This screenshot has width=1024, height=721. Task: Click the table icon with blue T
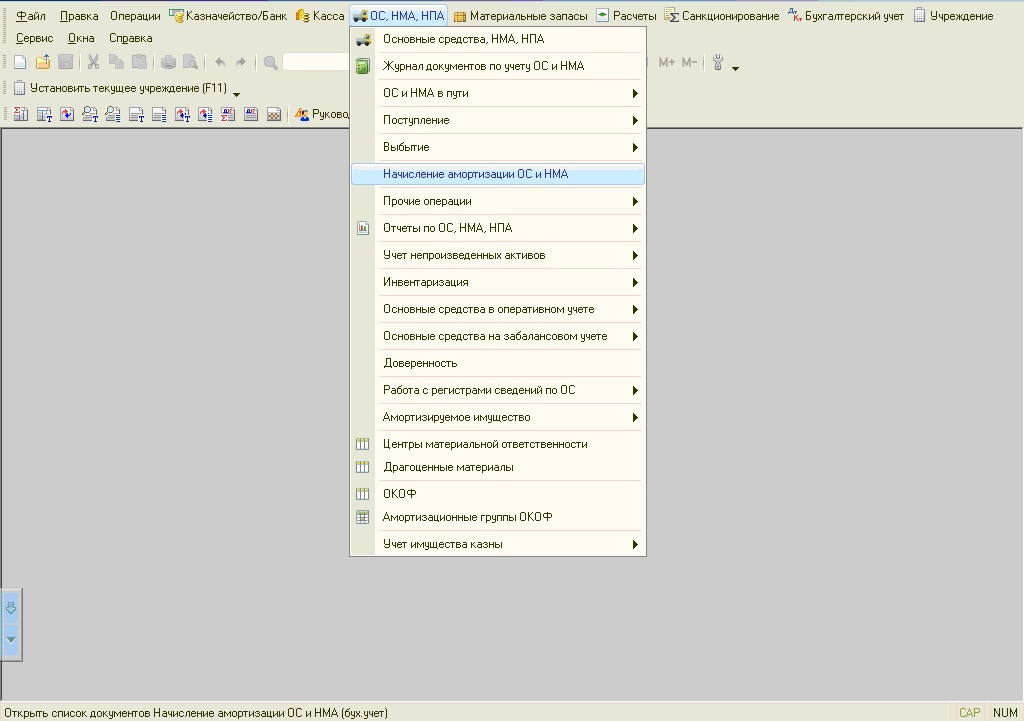point(44,114)
